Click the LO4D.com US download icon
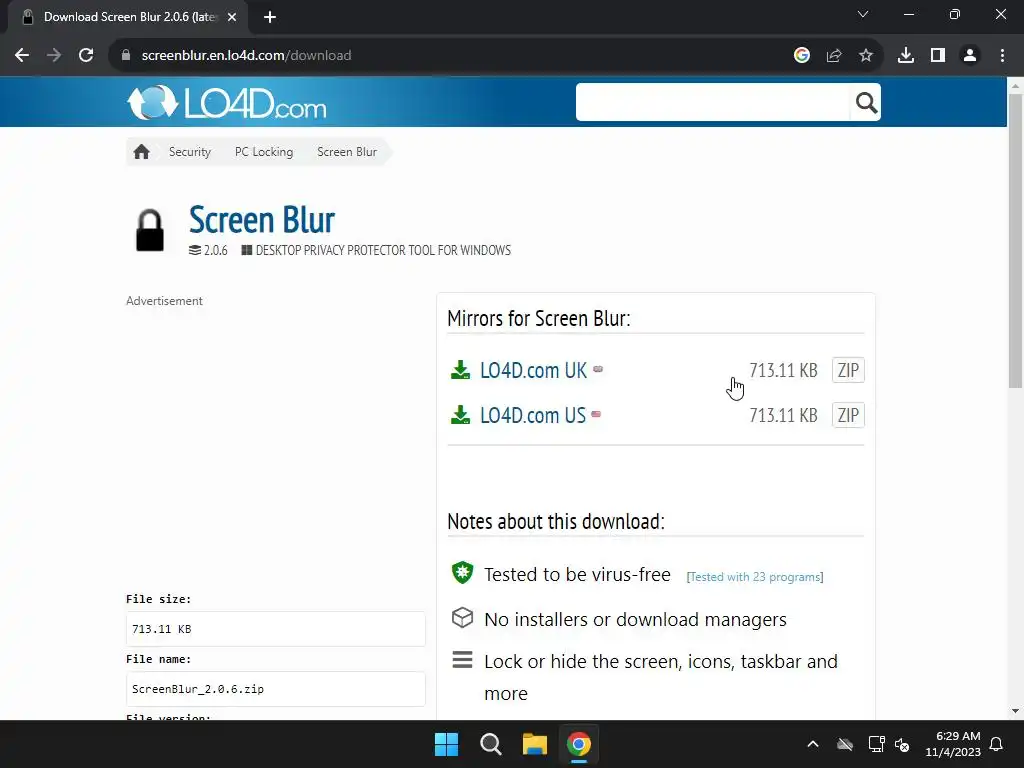Viewport: 1024px width, 768px height. 460,415
